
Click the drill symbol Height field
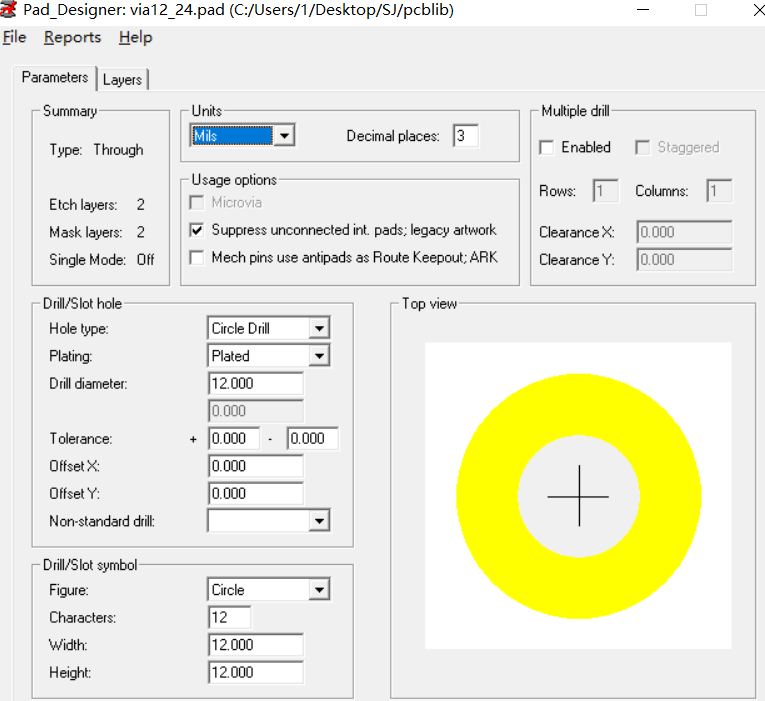tap(256, 672)
